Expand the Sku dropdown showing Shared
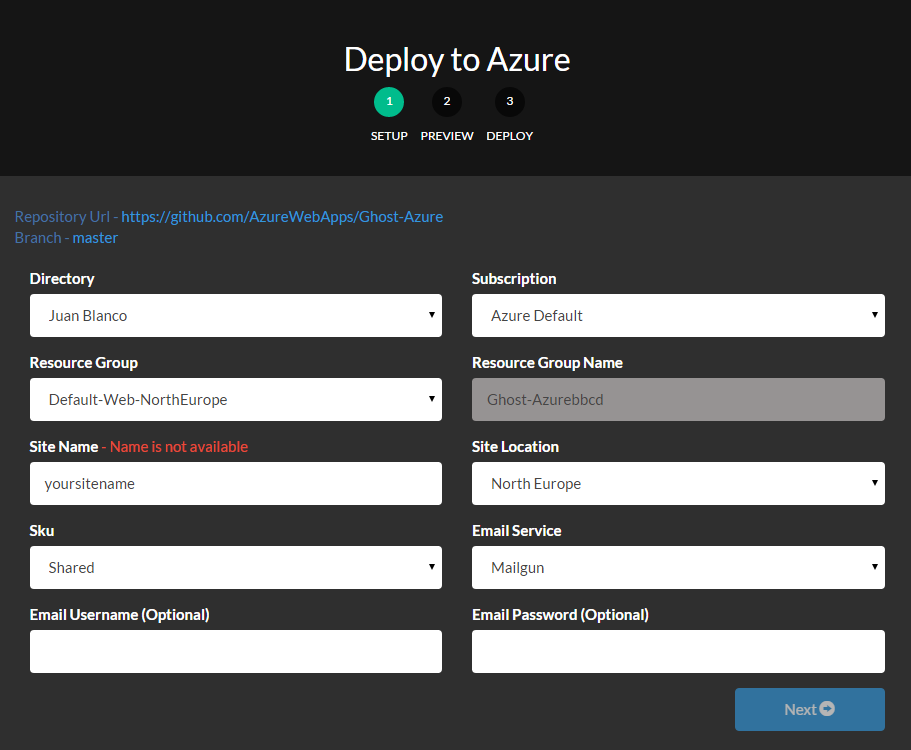Screen dimensions: 911x750 point(236,568)
